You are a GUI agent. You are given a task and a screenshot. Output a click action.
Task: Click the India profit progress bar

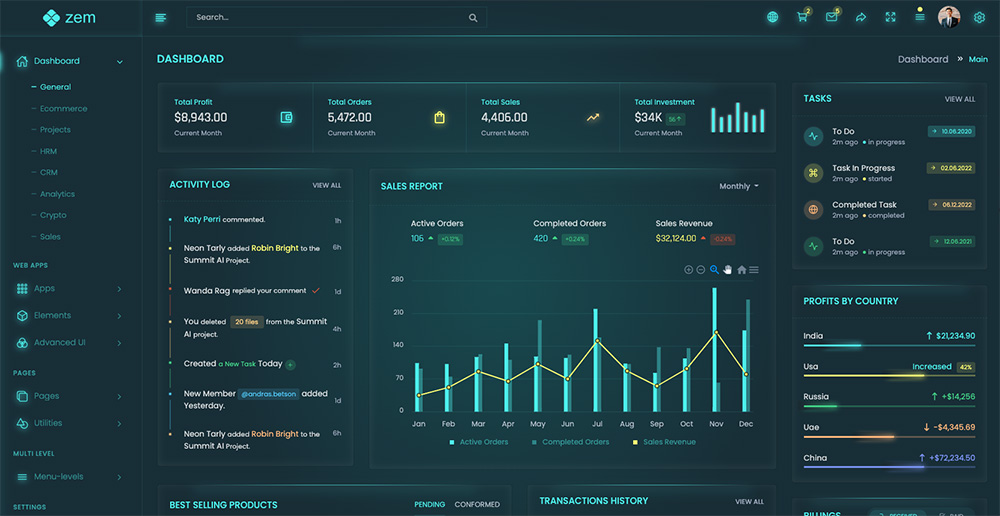pos(889,346)
